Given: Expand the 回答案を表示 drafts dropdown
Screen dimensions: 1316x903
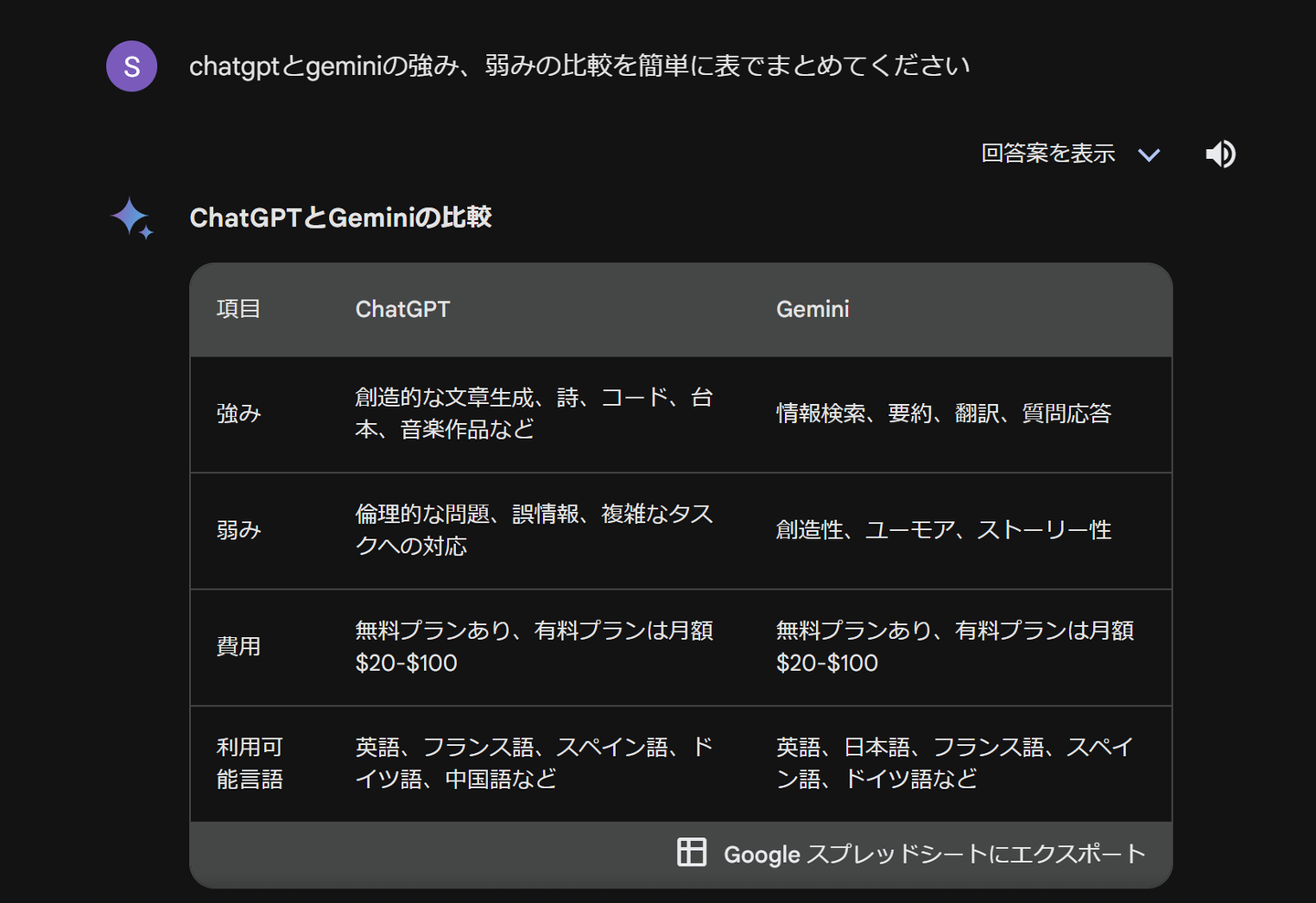Looking at the screenshot, I should pos(1070,154).
